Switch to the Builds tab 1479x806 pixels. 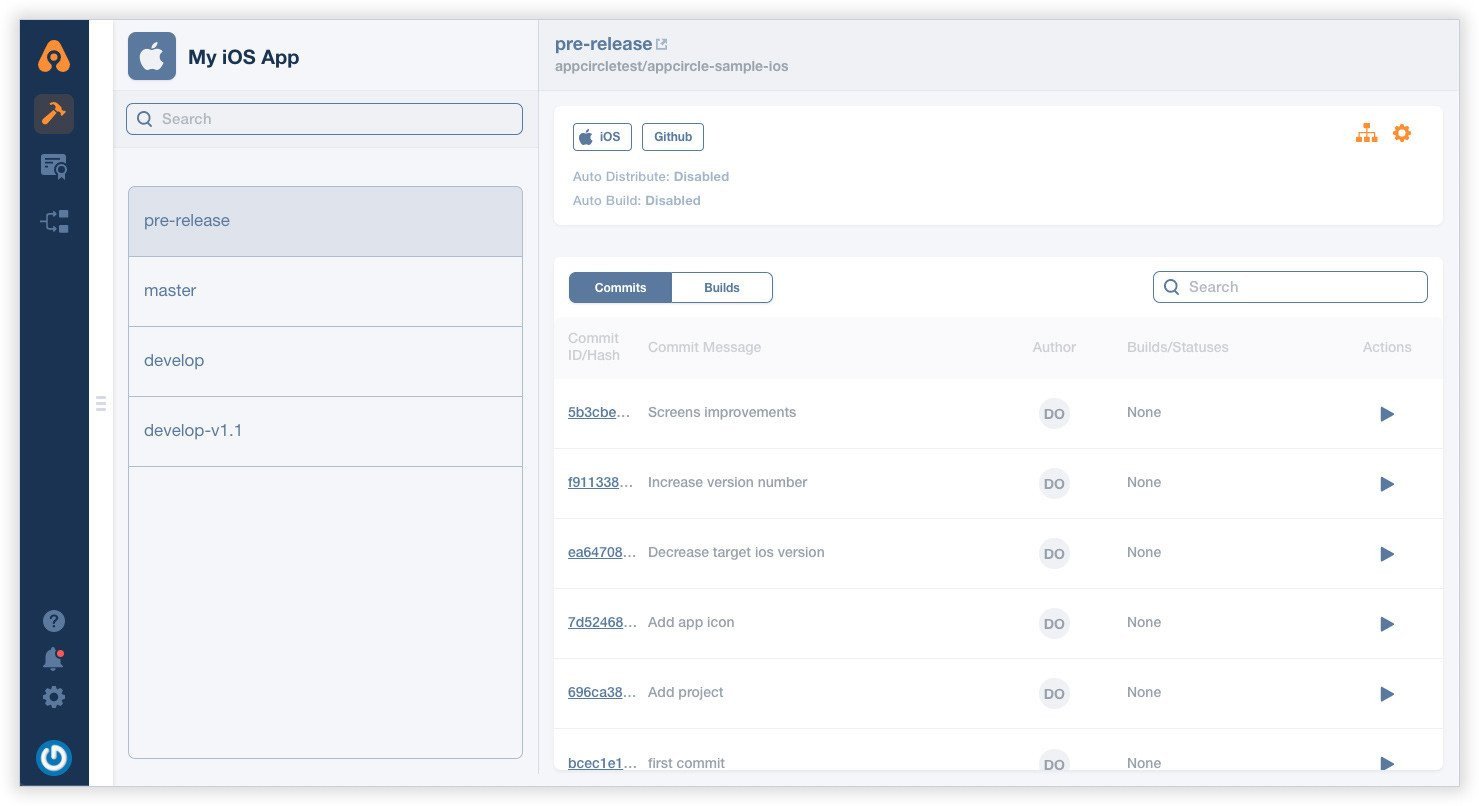722,287
